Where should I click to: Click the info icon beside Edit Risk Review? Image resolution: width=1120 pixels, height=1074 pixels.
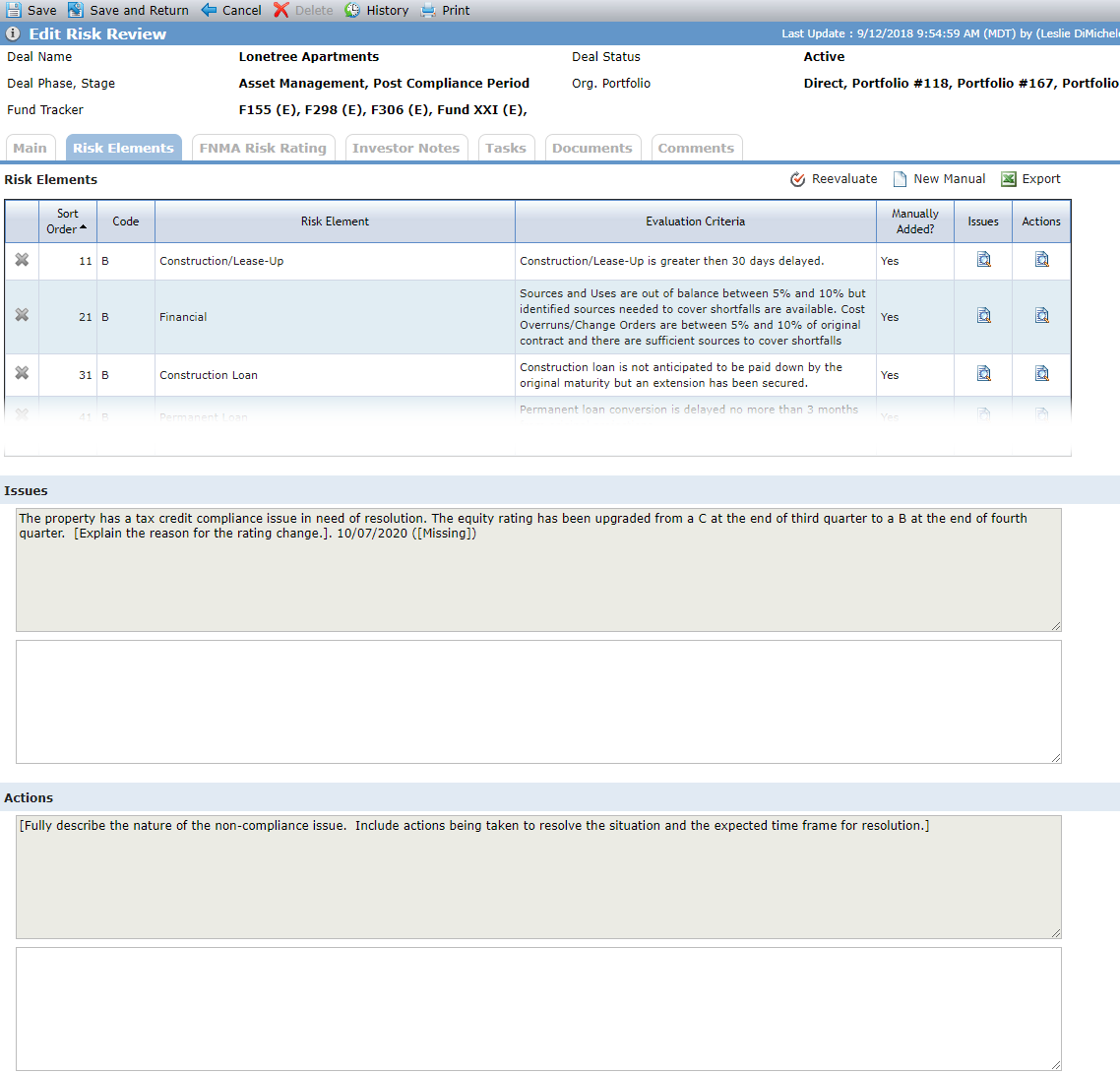point(13,33)
